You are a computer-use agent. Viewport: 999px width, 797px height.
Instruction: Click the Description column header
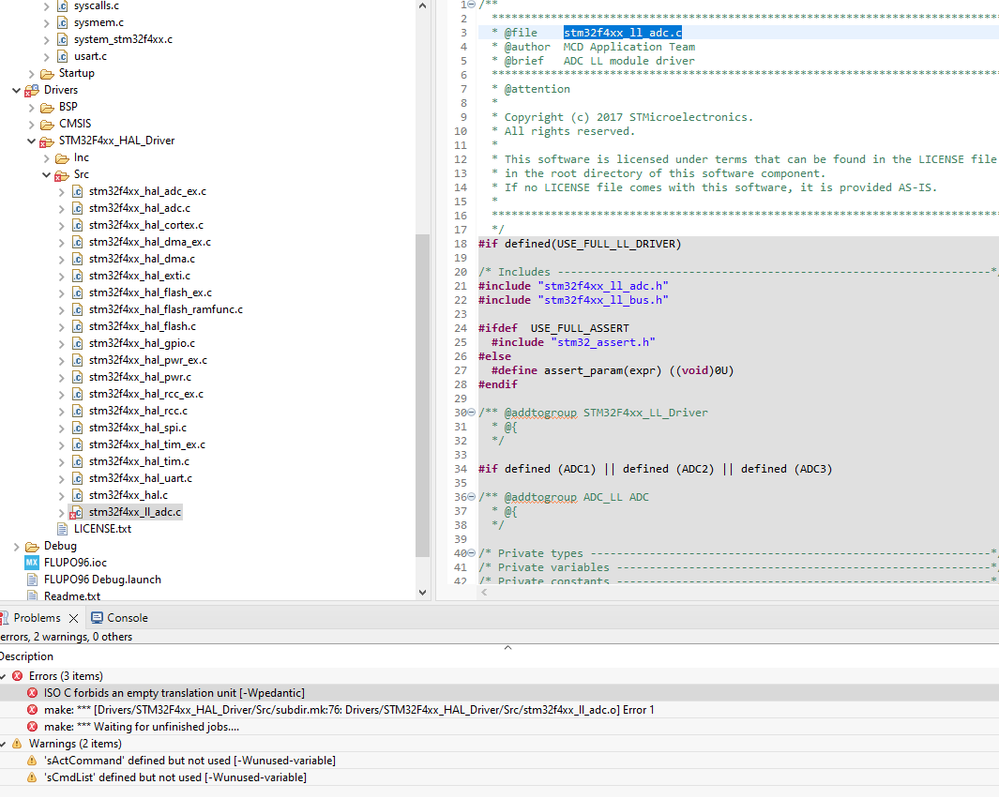click(x=27, y=656)
